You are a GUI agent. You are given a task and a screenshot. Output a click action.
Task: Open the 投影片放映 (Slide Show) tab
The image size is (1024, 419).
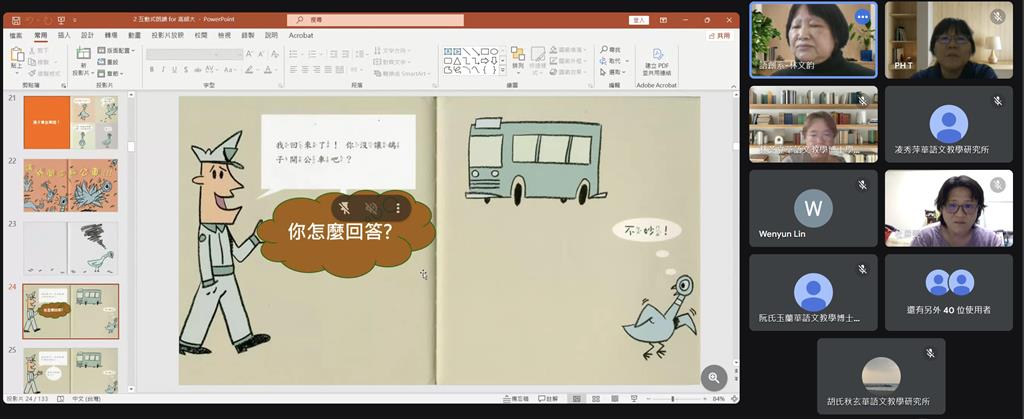(x=168, y=35)
